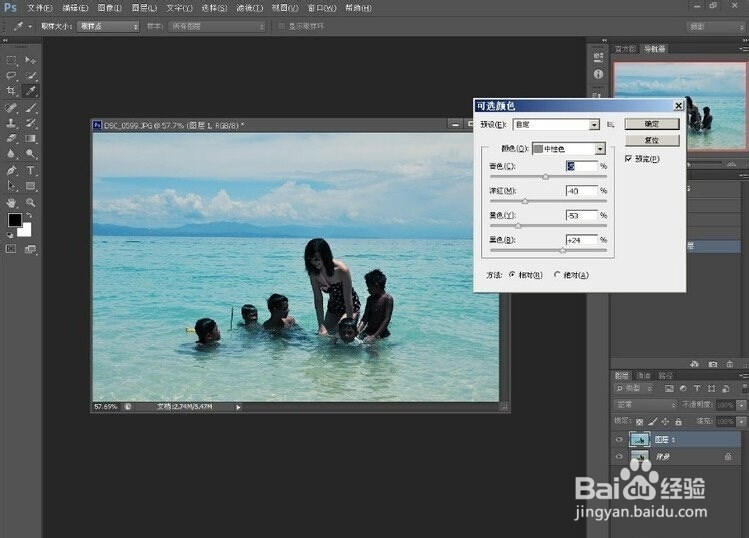Select the Crop tool

click(x=11, y=91)
